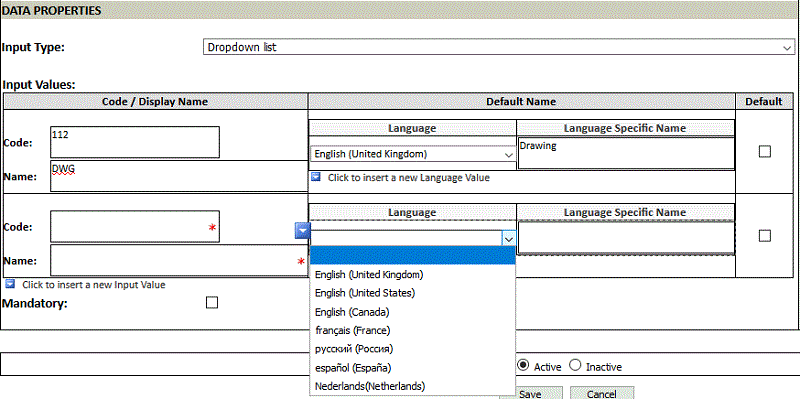Click the Language Specific Name field with Drawing
This screenshot has height=399, width=800.
(626, 153)
